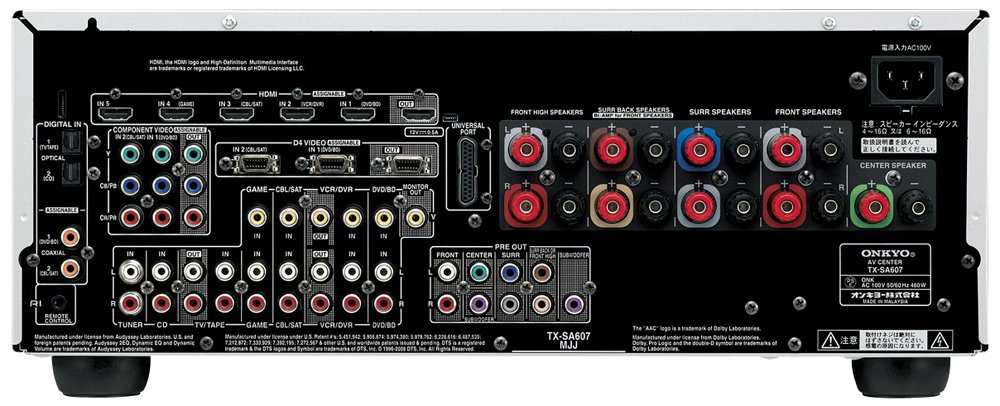The image size is (1000, 406).
Task: Click component video OUT red Cr/Pr jack
Action: (193, 217)
